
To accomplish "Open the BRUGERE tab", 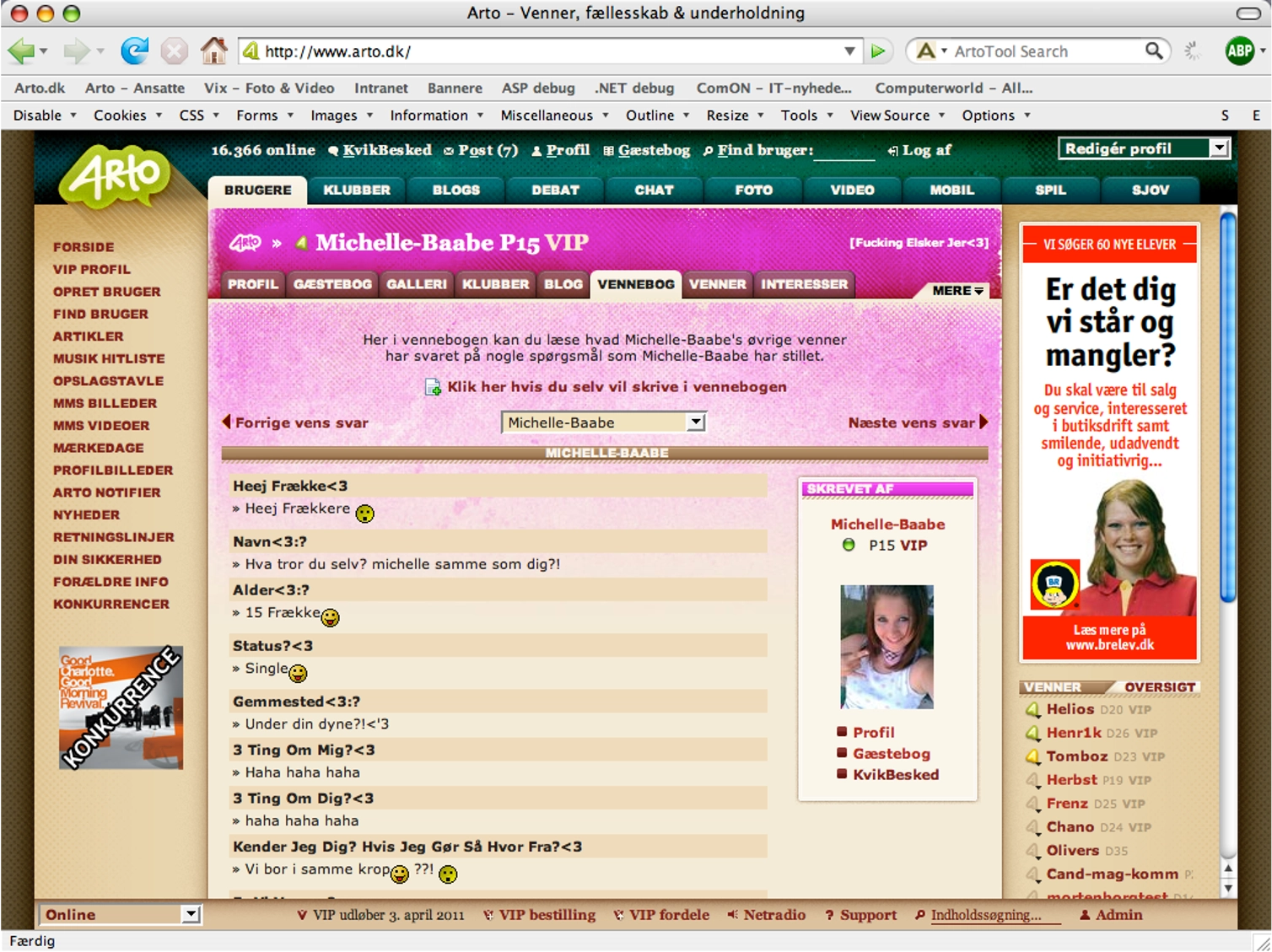I will 257,190.
